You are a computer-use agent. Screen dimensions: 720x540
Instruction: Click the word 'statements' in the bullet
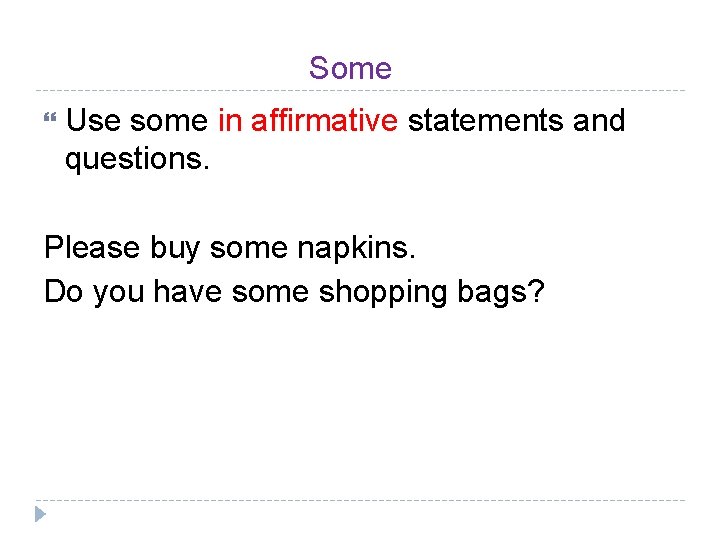[485, 120]
